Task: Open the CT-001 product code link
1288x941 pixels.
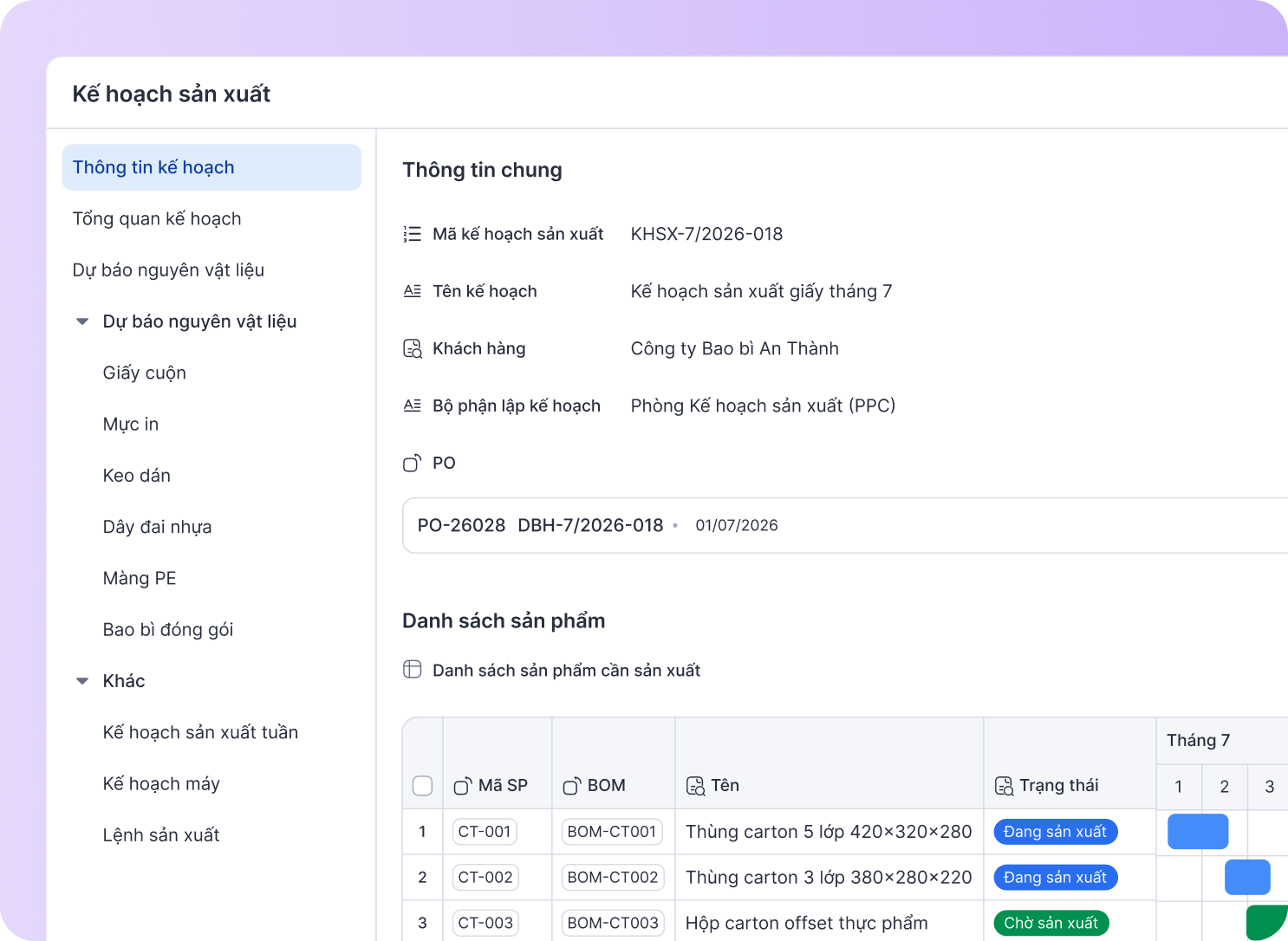Action: [485, 832]
